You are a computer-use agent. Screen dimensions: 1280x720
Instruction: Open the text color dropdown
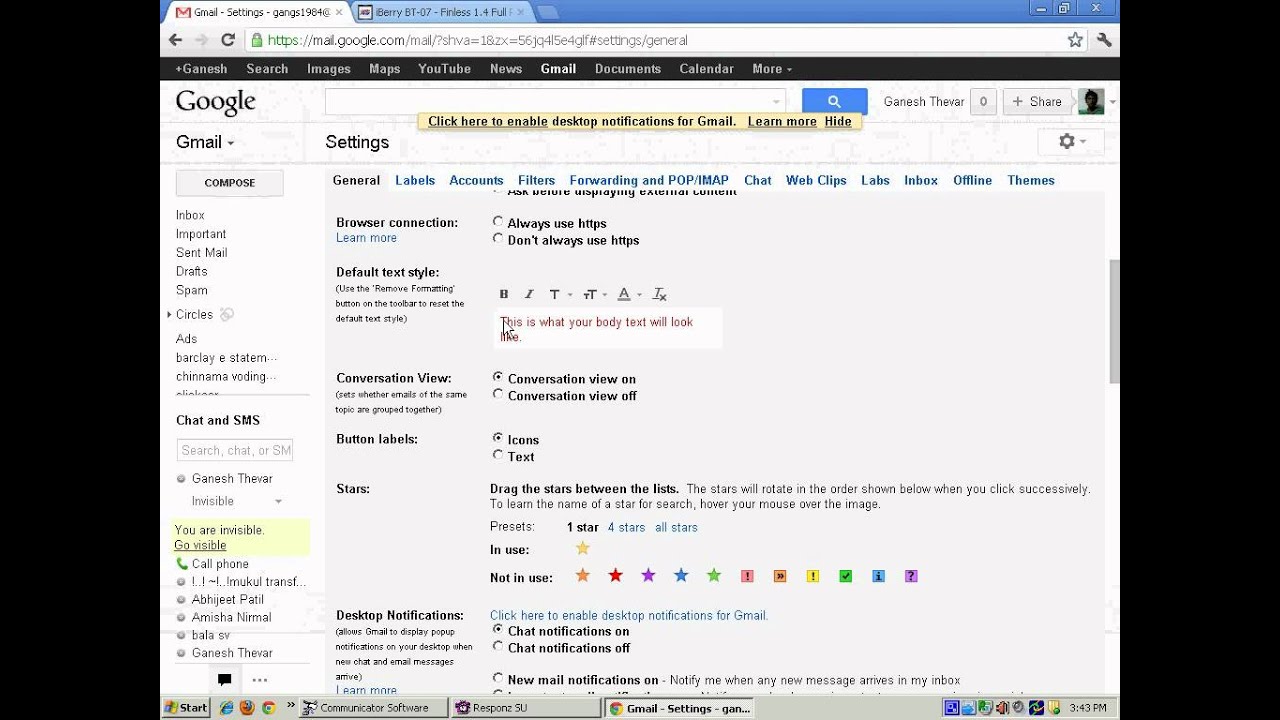629,294
